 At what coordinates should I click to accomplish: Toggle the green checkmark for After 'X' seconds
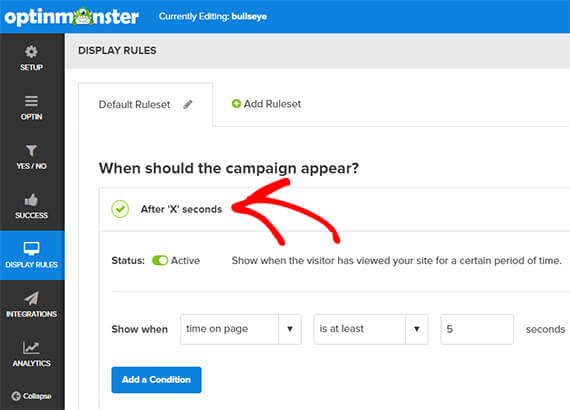120,209
